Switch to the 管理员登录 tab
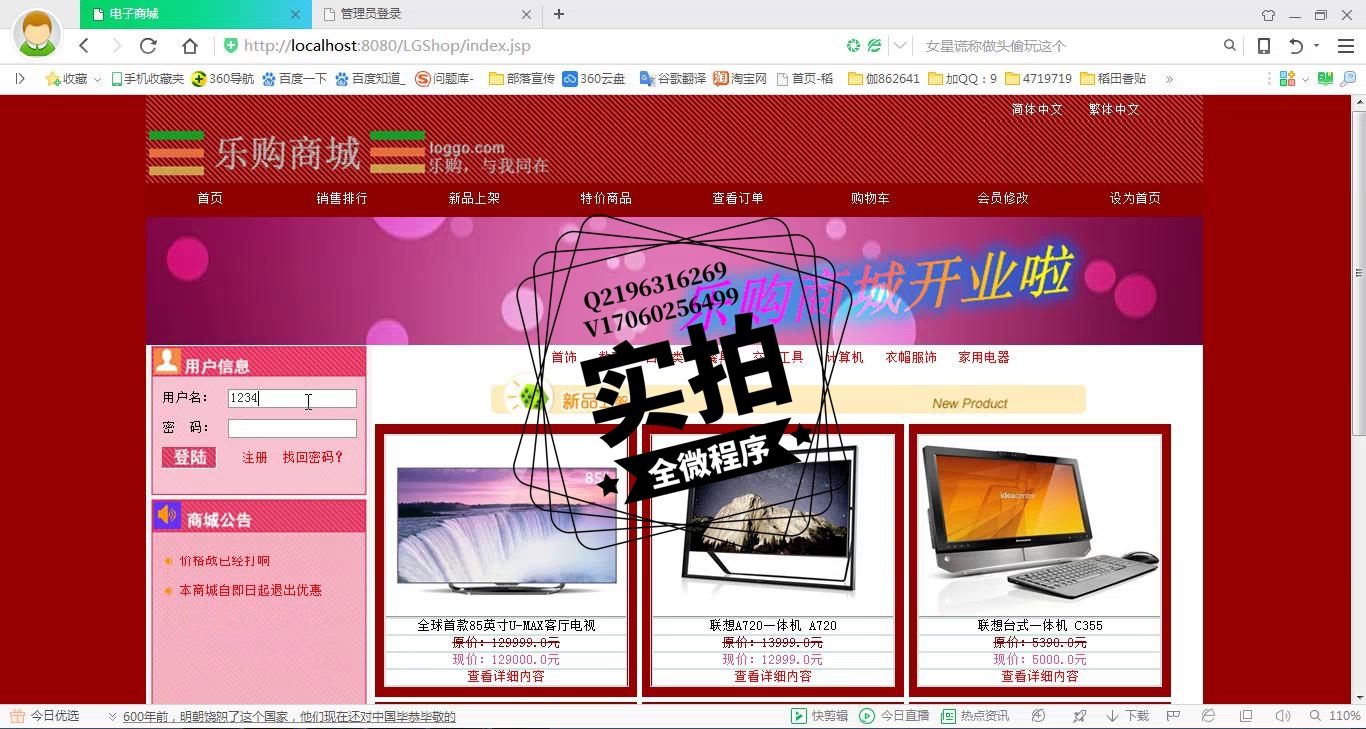Screen dimensions: 1366x729 pos(427,14)
